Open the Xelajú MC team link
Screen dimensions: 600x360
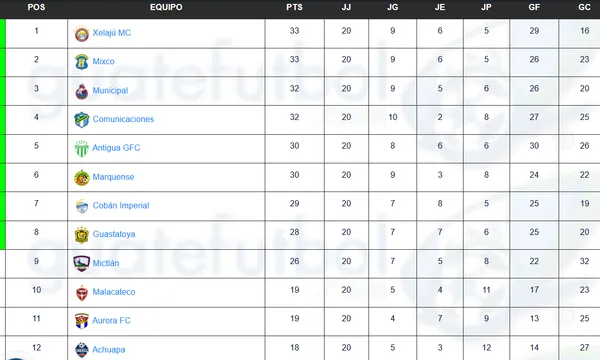pyautogui.click(x=112, y=33)
